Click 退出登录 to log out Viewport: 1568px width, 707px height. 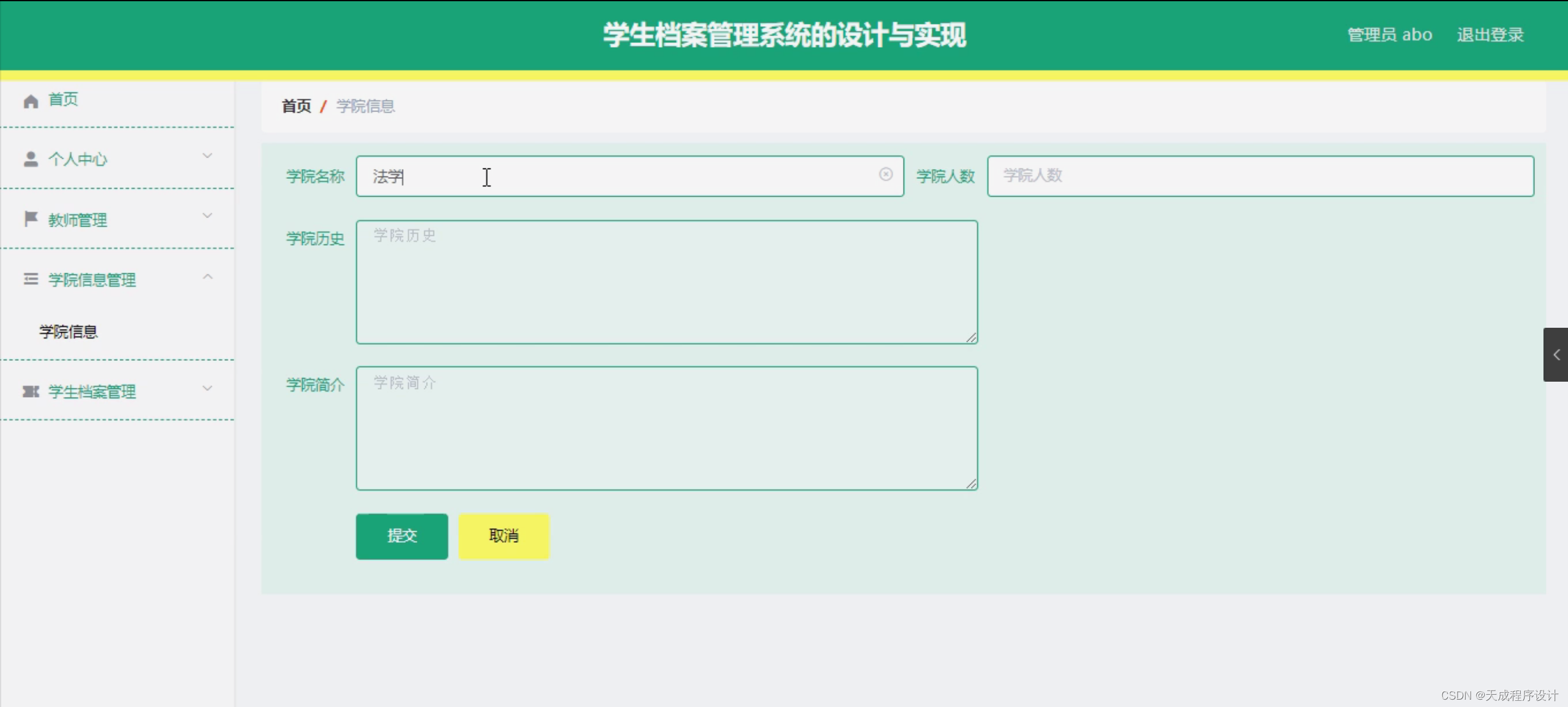(x=1490, y=35)
